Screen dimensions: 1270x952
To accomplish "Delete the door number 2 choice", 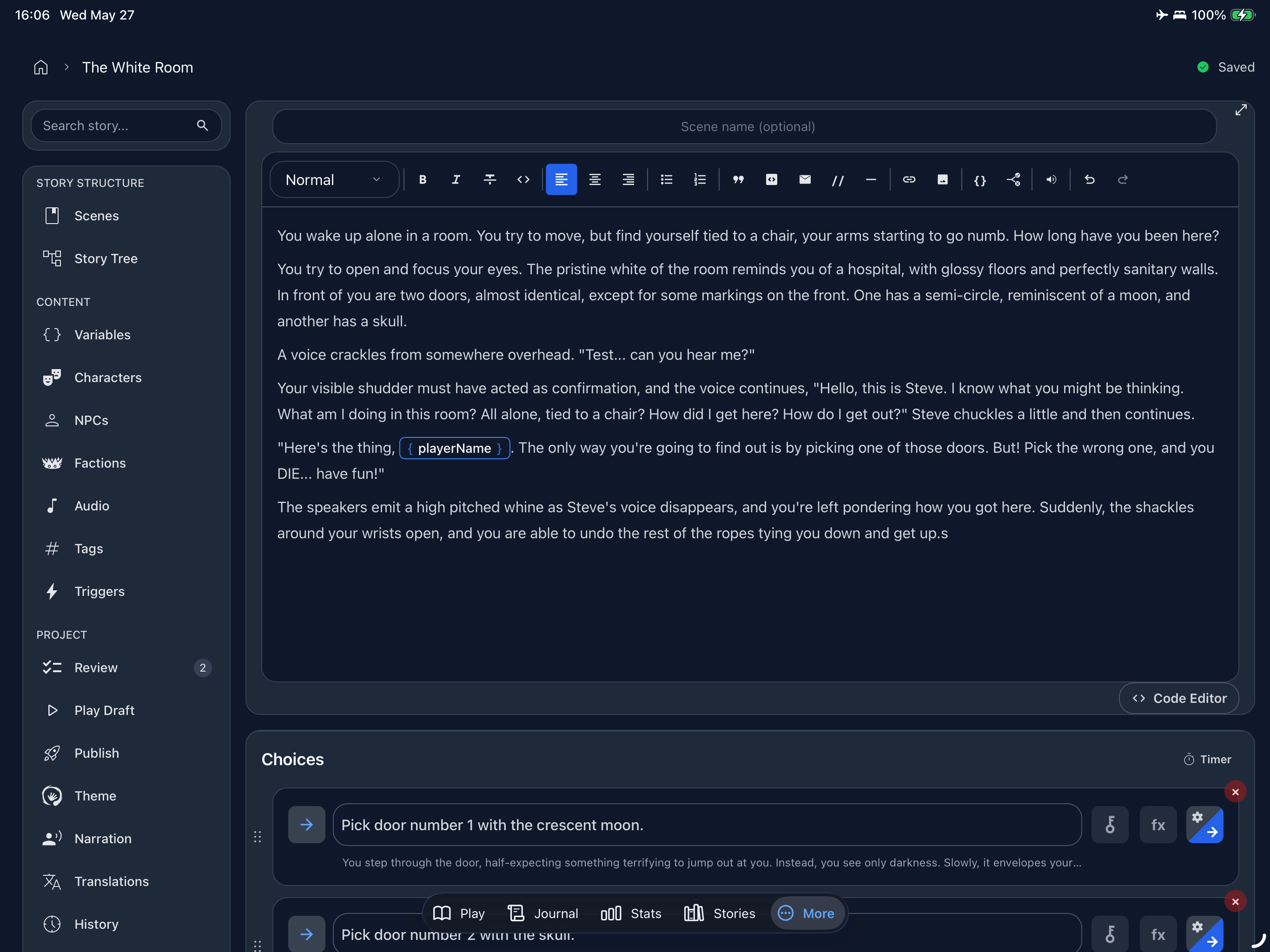I will [1235, 901].
